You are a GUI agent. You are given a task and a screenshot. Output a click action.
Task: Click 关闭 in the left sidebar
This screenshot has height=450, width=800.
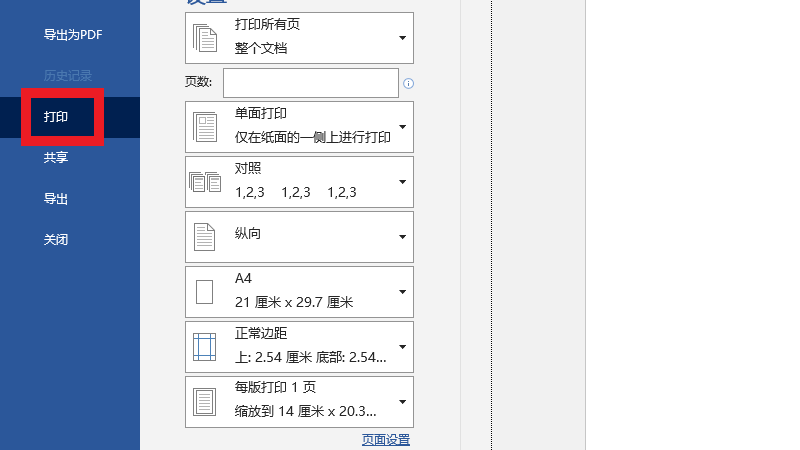pos(56,240)
